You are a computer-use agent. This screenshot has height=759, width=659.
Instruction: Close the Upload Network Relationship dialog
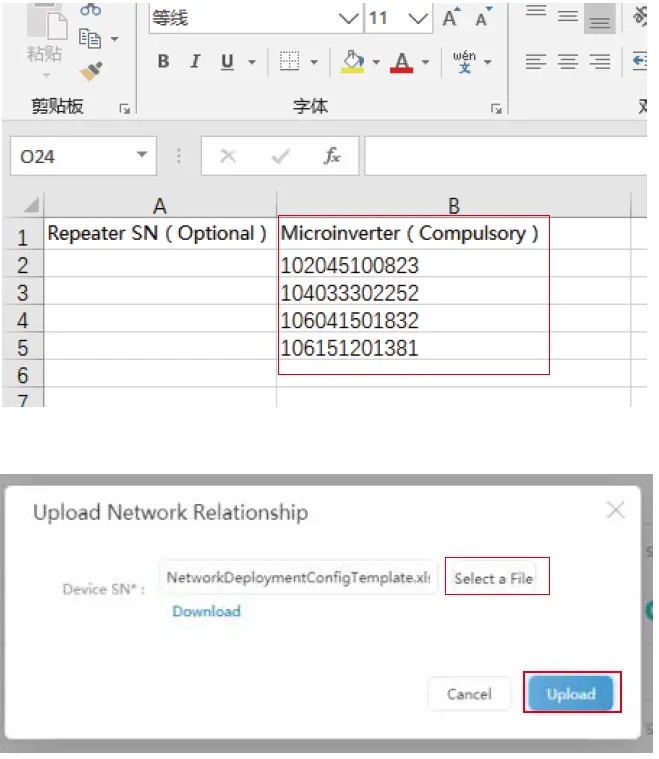(x=615, y=510)
